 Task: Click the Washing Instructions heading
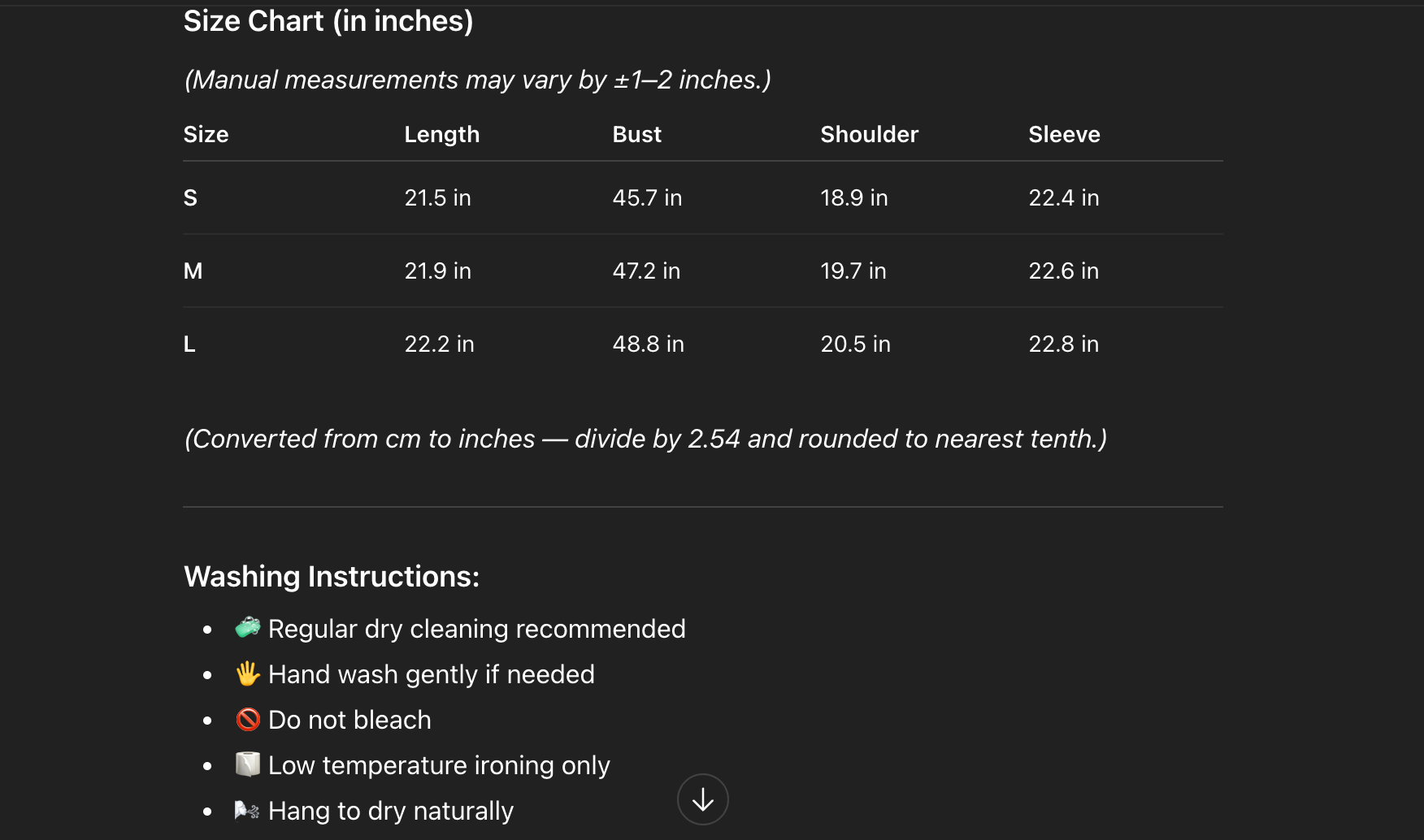332,576
